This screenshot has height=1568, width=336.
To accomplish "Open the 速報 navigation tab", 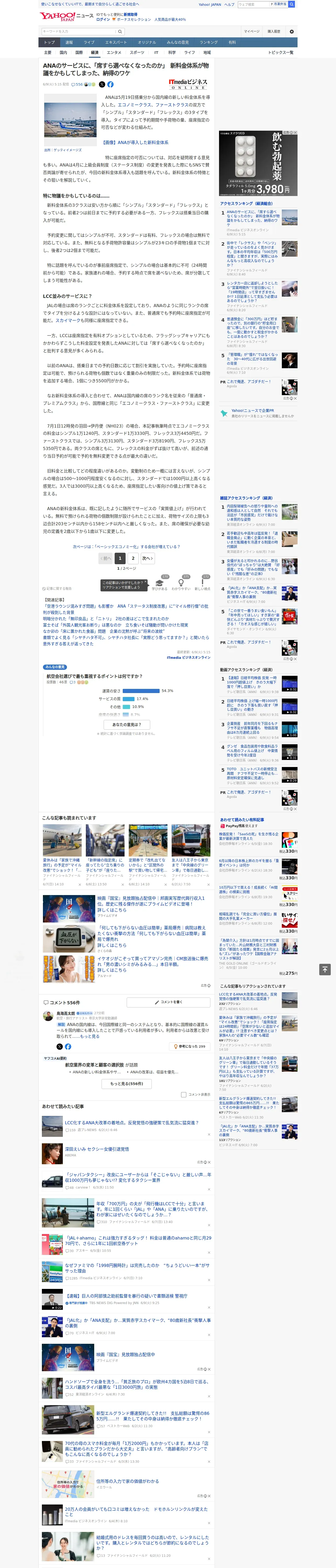I will pyautogui.click(x=69, y=43).
